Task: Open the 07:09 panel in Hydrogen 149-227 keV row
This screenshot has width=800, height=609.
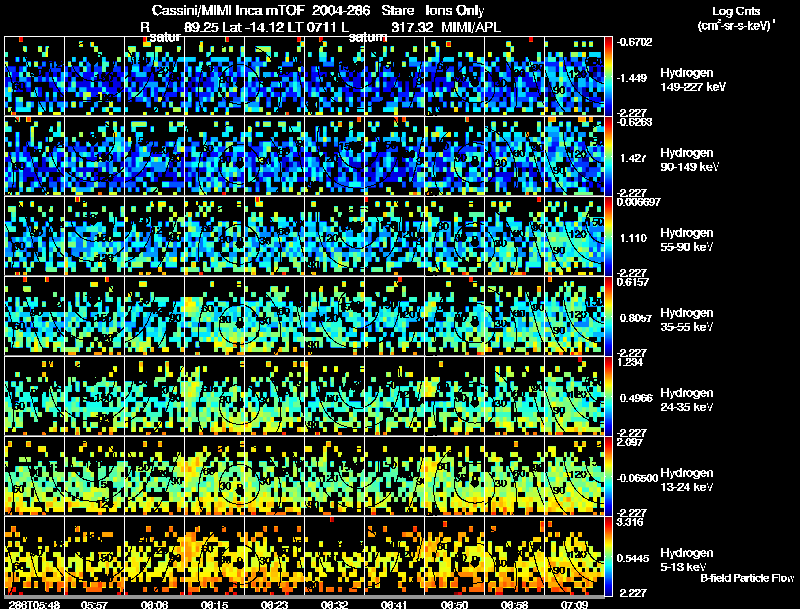Action: (574, 76)
